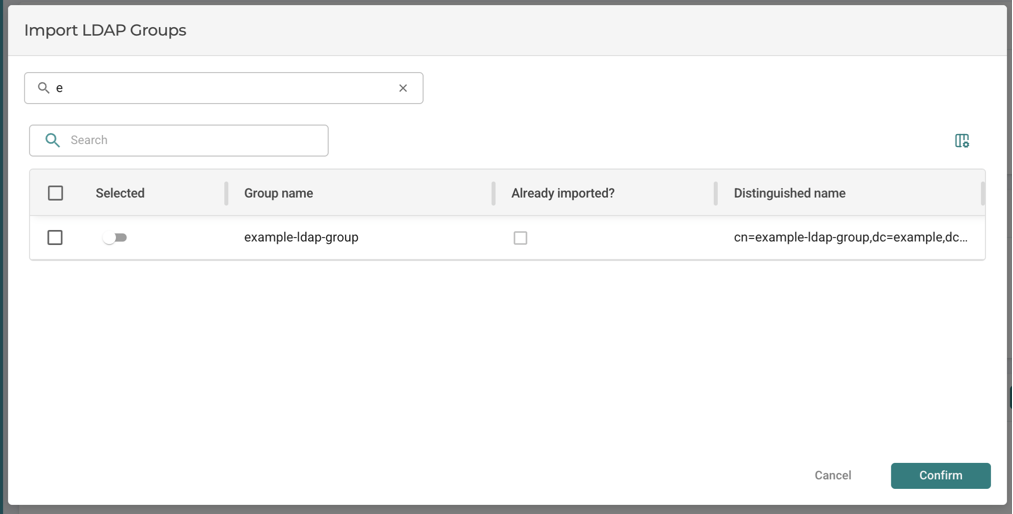Open the column settings icon

coord(962,140)
